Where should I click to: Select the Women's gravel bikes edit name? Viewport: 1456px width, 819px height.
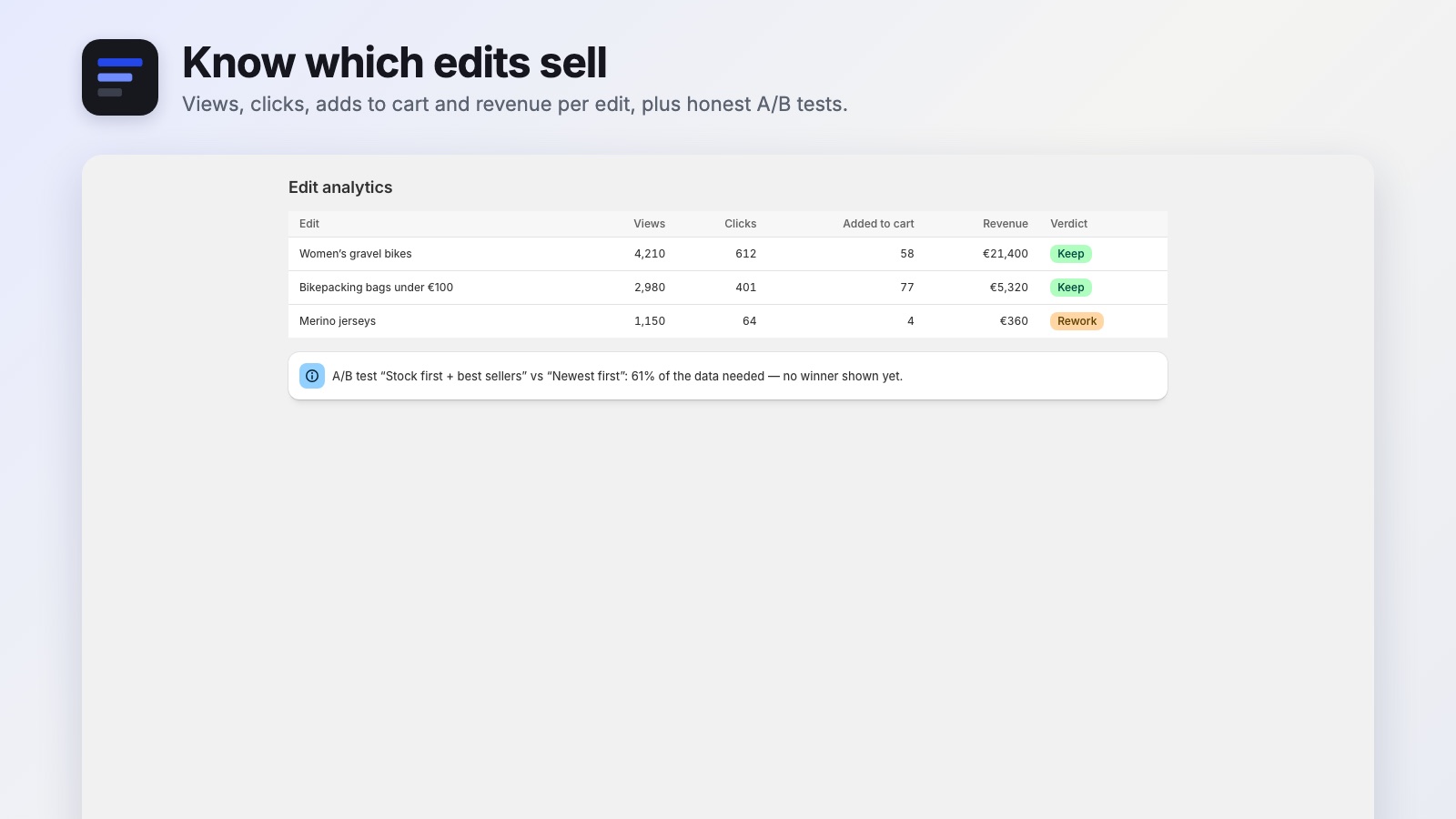(356, 254)
